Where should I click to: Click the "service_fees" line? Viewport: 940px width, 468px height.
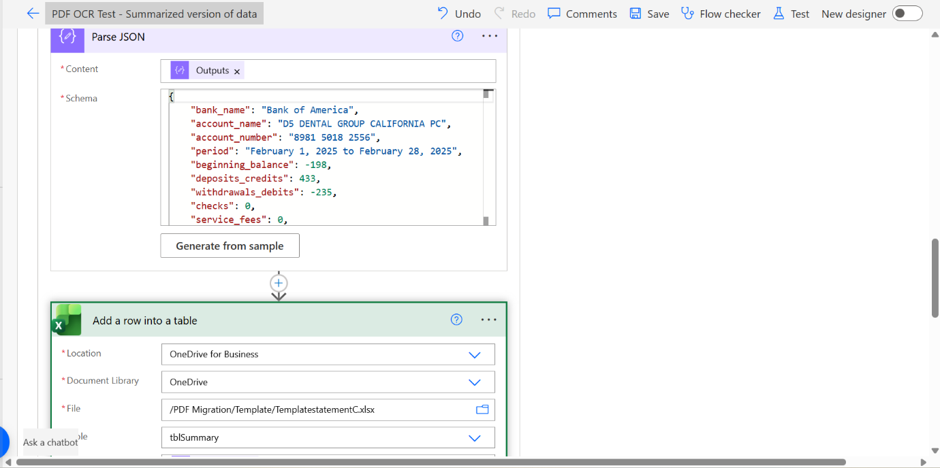pos(239,220)
